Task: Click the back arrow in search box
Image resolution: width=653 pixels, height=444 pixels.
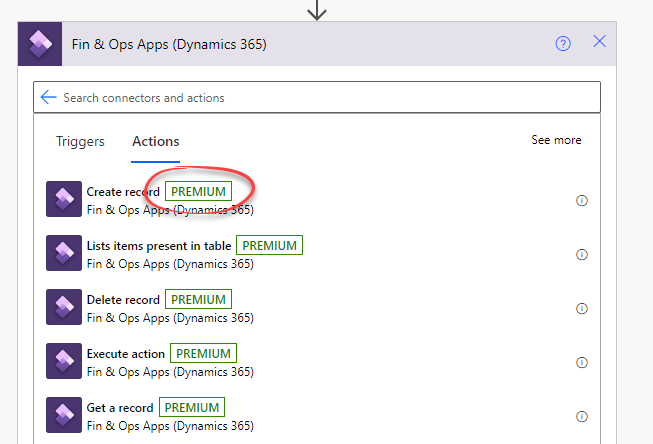Action: click(49, 97)
